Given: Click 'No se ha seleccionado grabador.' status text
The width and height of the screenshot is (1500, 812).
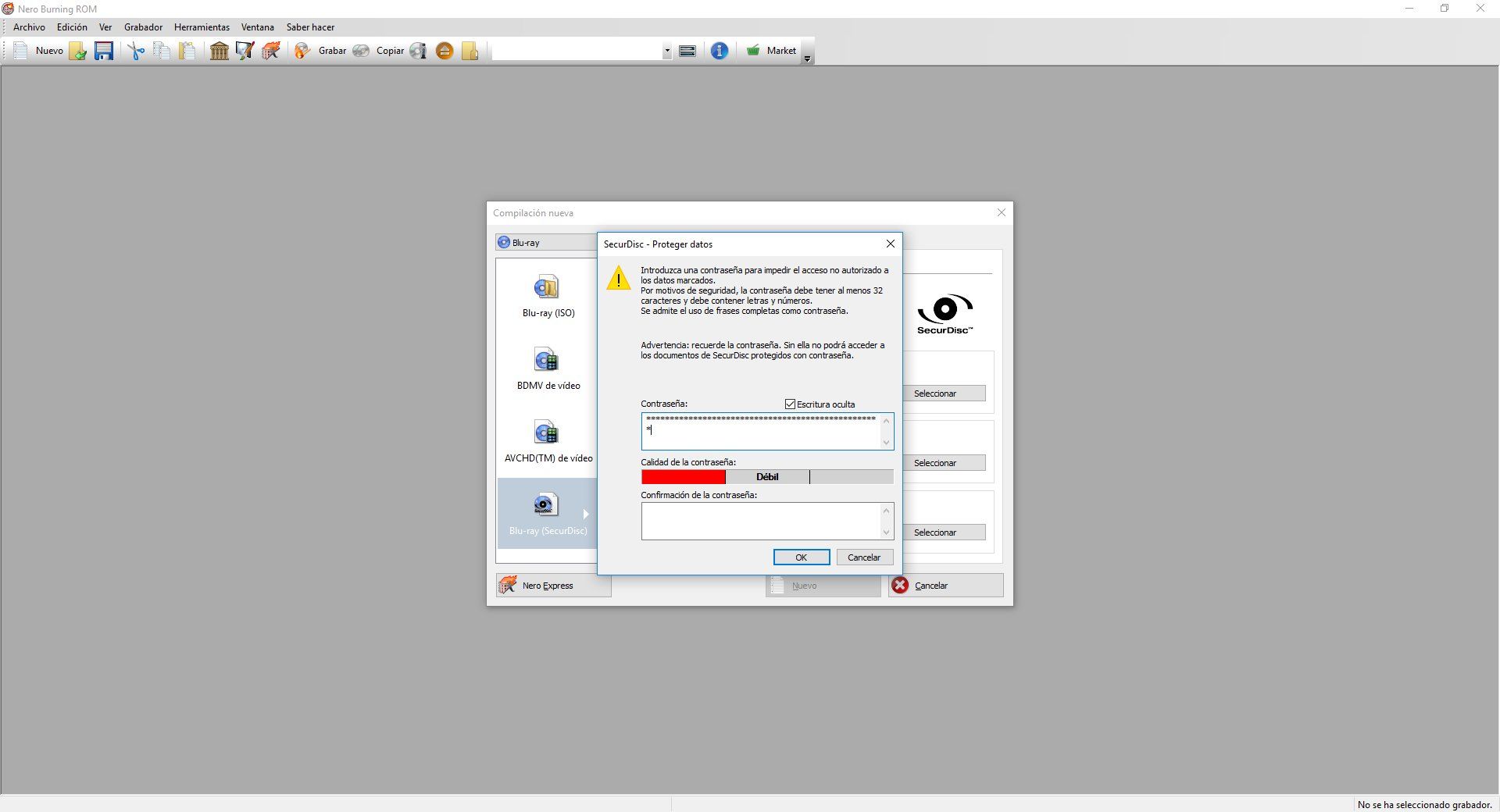Looking at the screenshot, I should click(1425, 805).
